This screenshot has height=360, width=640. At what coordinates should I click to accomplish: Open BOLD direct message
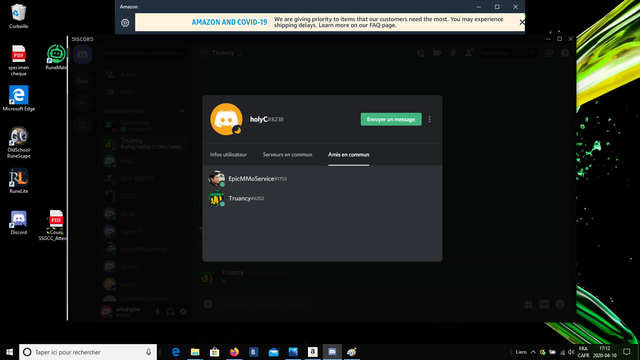coord(144,196)
